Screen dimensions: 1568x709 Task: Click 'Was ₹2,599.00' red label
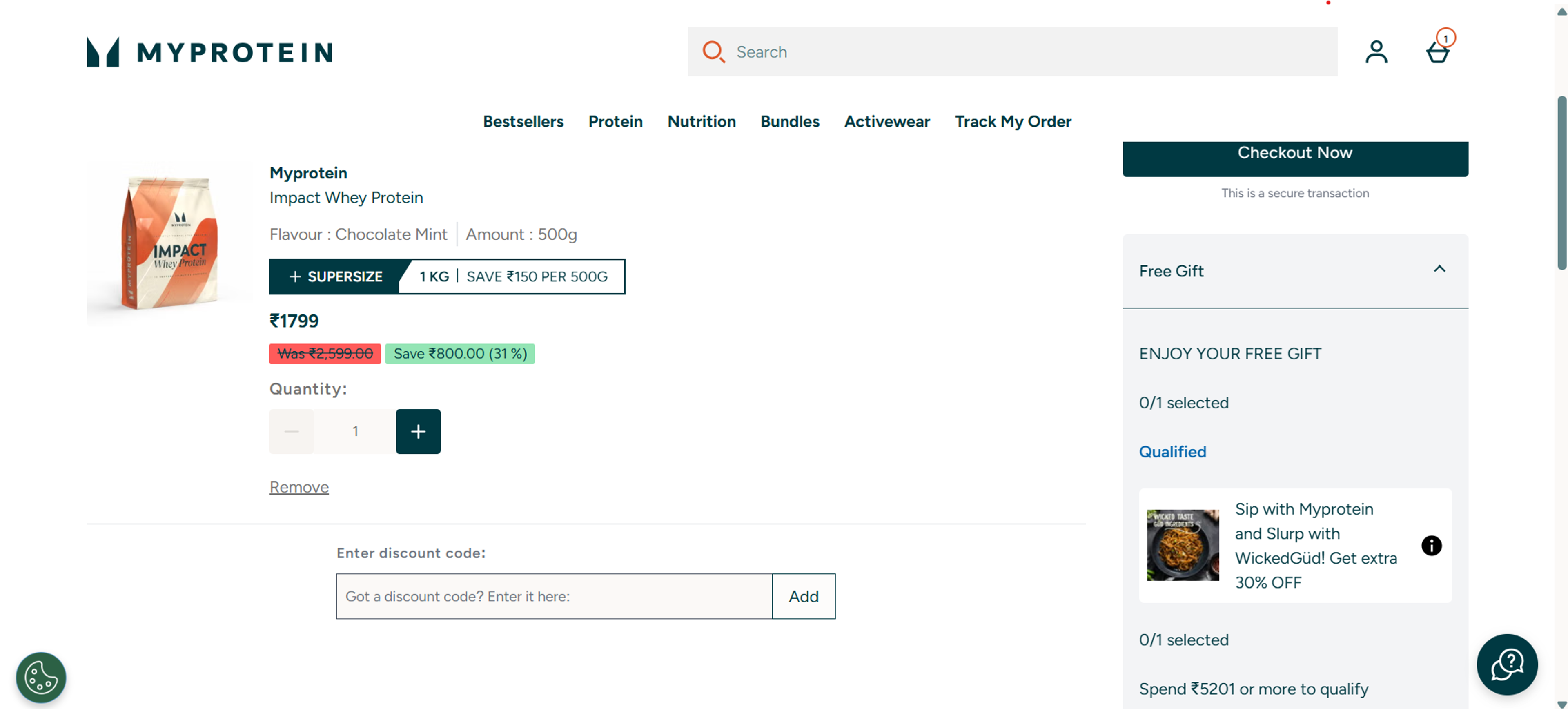coord(325,354)
